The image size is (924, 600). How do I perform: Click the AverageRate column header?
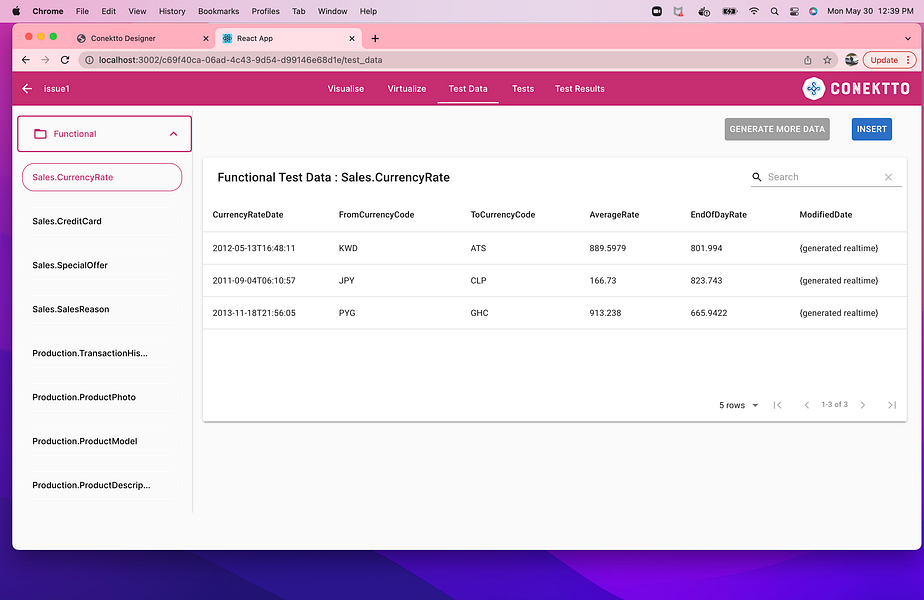pos(614,215)
